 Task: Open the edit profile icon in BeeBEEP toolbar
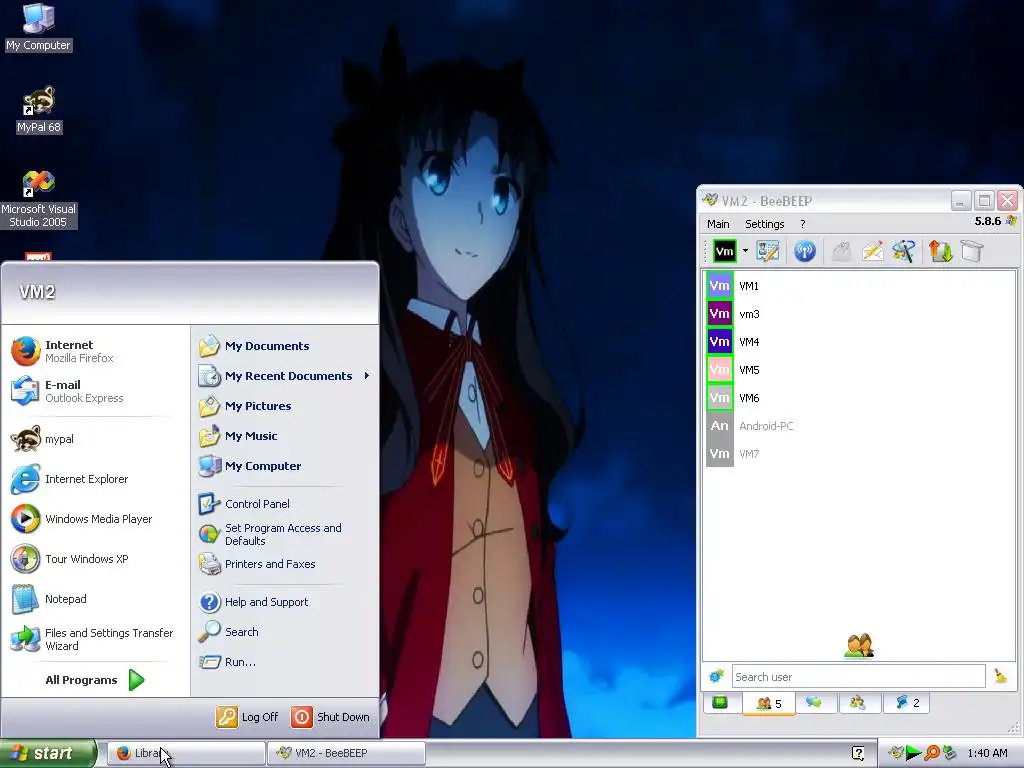tap(768, 251)
